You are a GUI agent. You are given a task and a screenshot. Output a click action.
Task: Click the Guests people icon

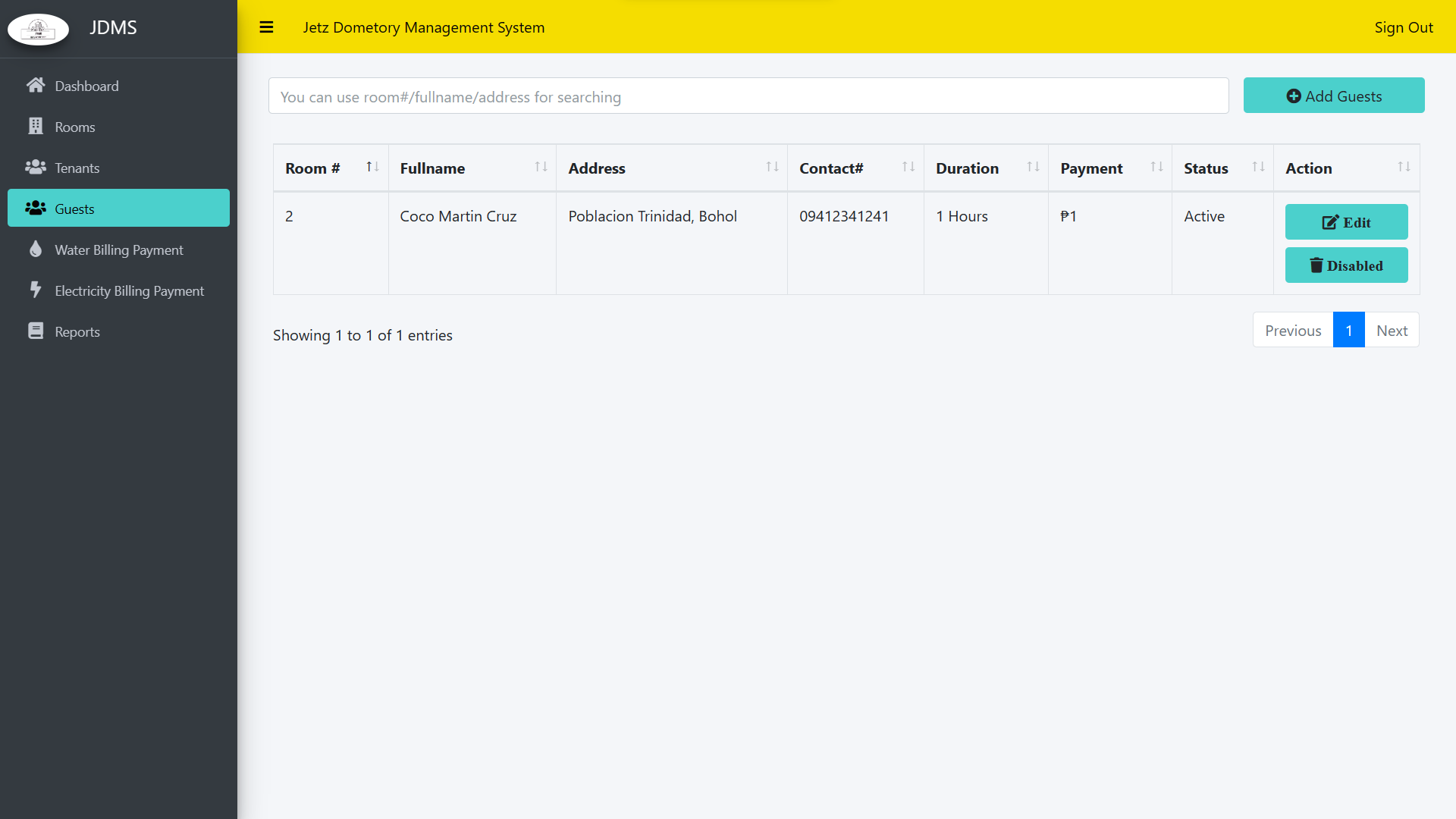pyautogui.click(x=36, y=208)
